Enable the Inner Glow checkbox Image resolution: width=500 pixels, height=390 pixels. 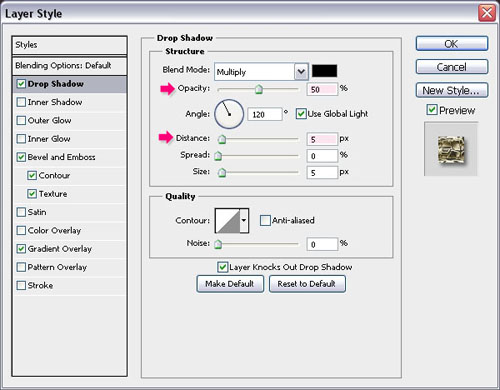[21, 139]
